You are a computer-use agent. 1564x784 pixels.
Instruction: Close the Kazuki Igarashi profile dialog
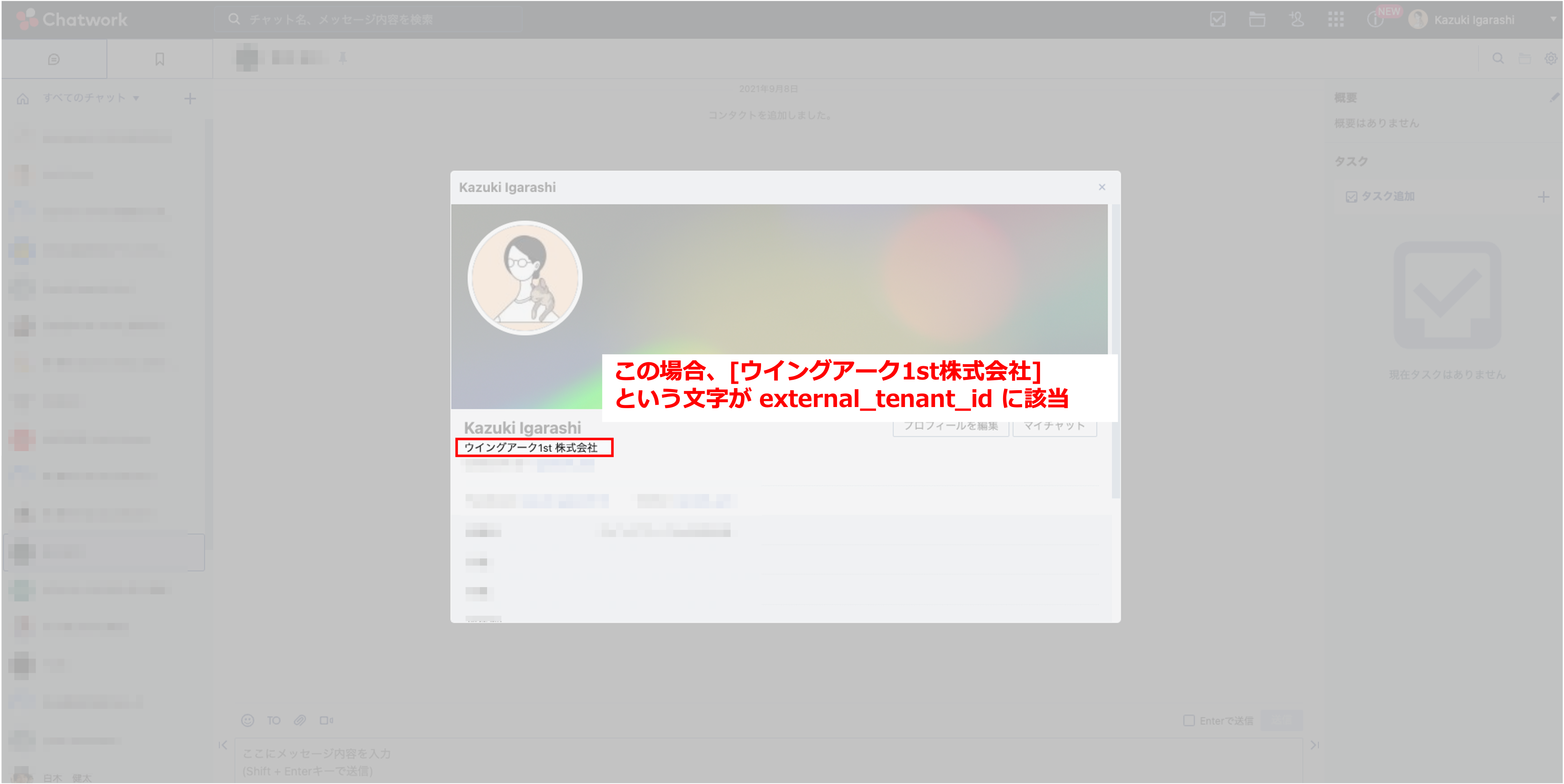coord(1102,187)
